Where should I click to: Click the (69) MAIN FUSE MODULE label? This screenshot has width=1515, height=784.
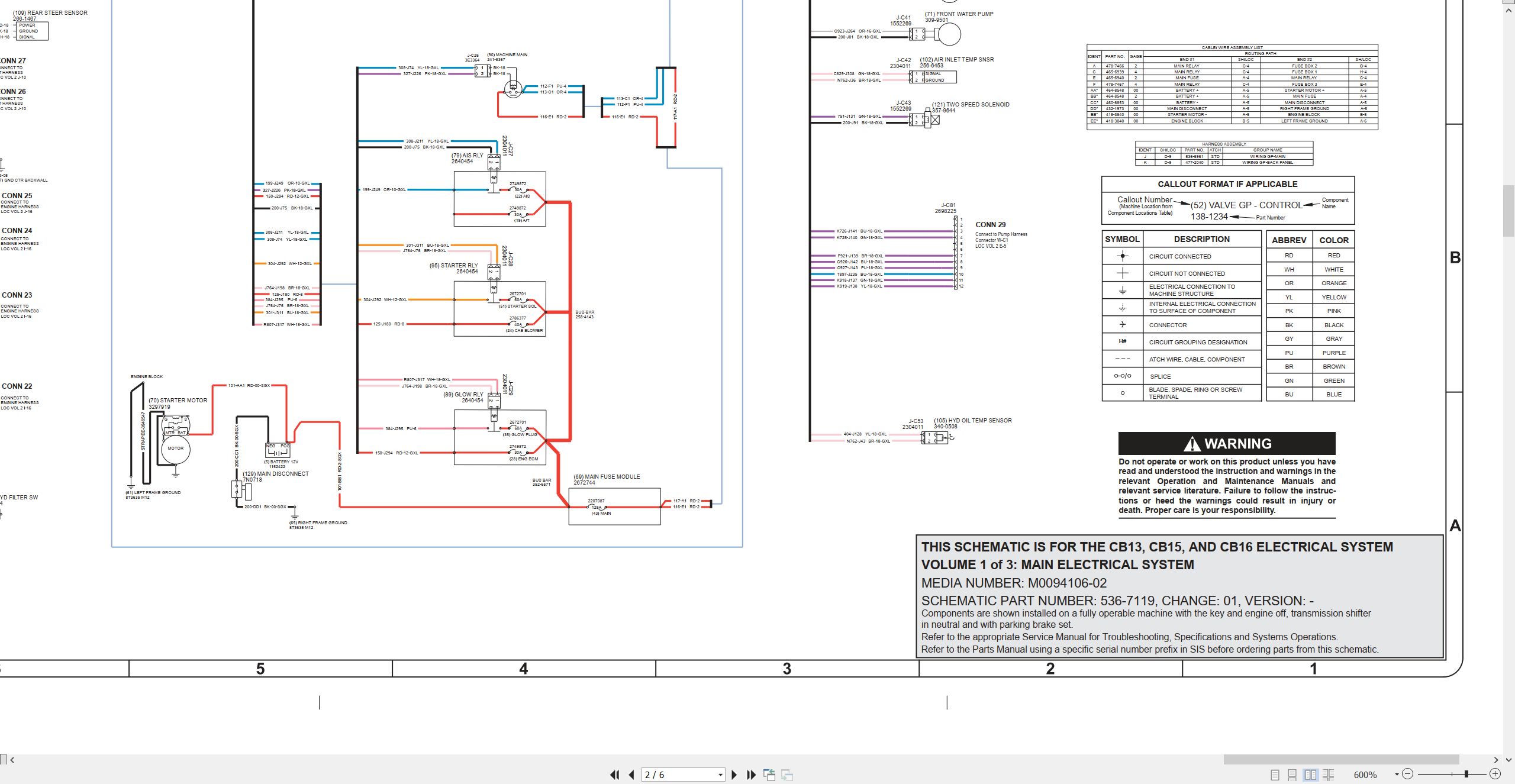click(x=607, y=476)
